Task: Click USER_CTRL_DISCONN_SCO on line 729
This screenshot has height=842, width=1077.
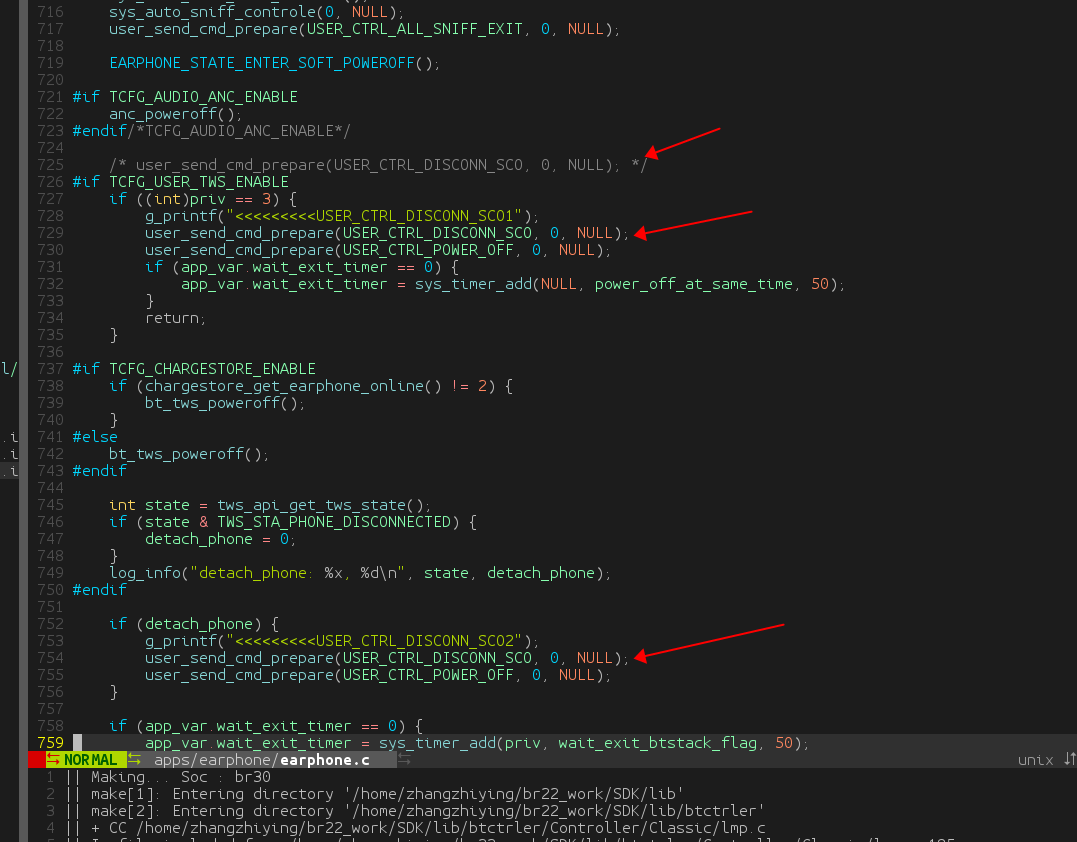Action: click(437, 233)
